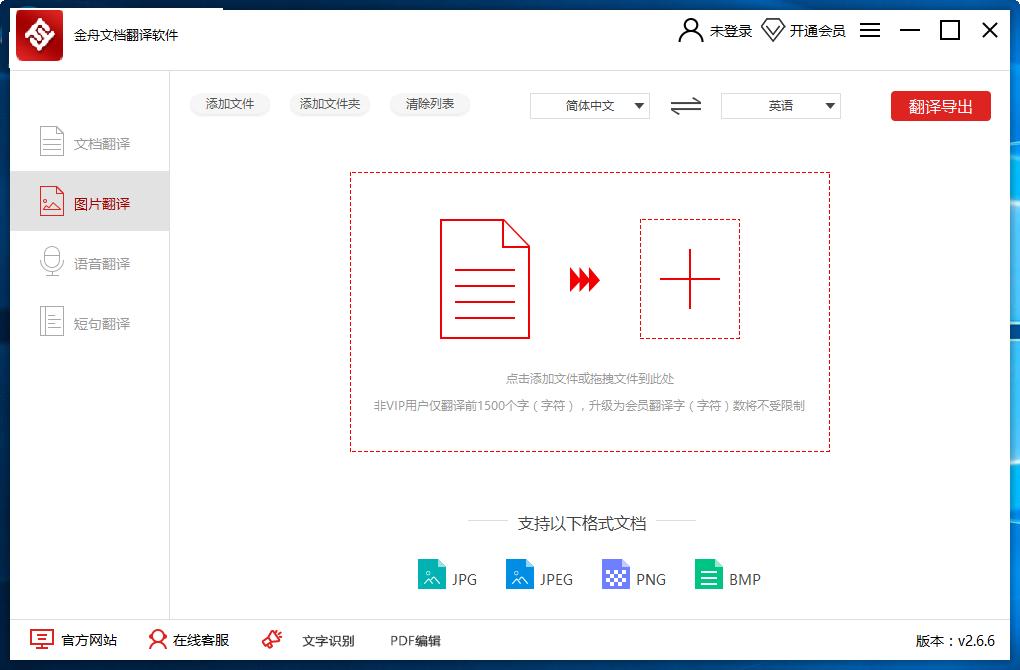The height and width of the screenshot is (670, 1020).
Task: Click the red plus add-file box
Action: pos(690,279)
